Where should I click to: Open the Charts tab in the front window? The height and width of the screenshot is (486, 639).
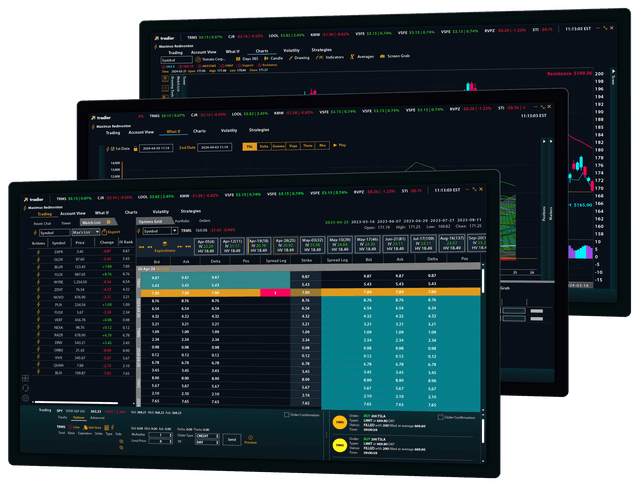tap(131, 212)
